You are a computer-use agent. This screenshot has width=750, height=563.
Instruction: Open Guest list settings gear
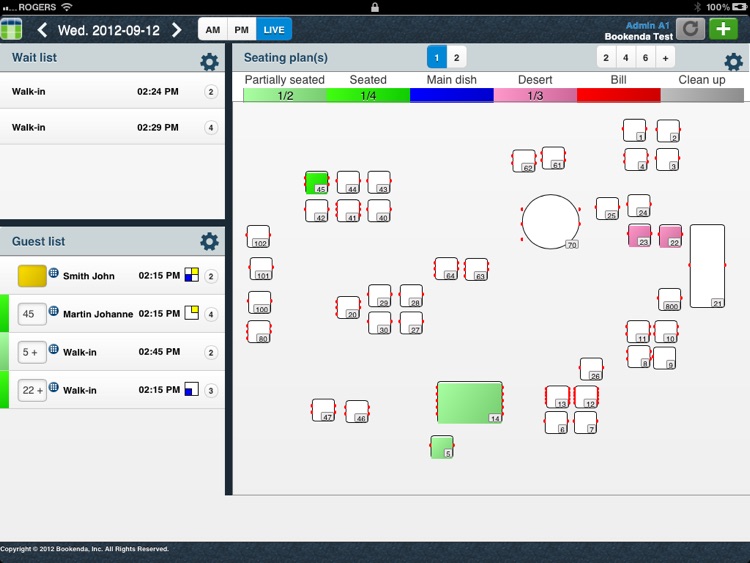coord(209,242)
